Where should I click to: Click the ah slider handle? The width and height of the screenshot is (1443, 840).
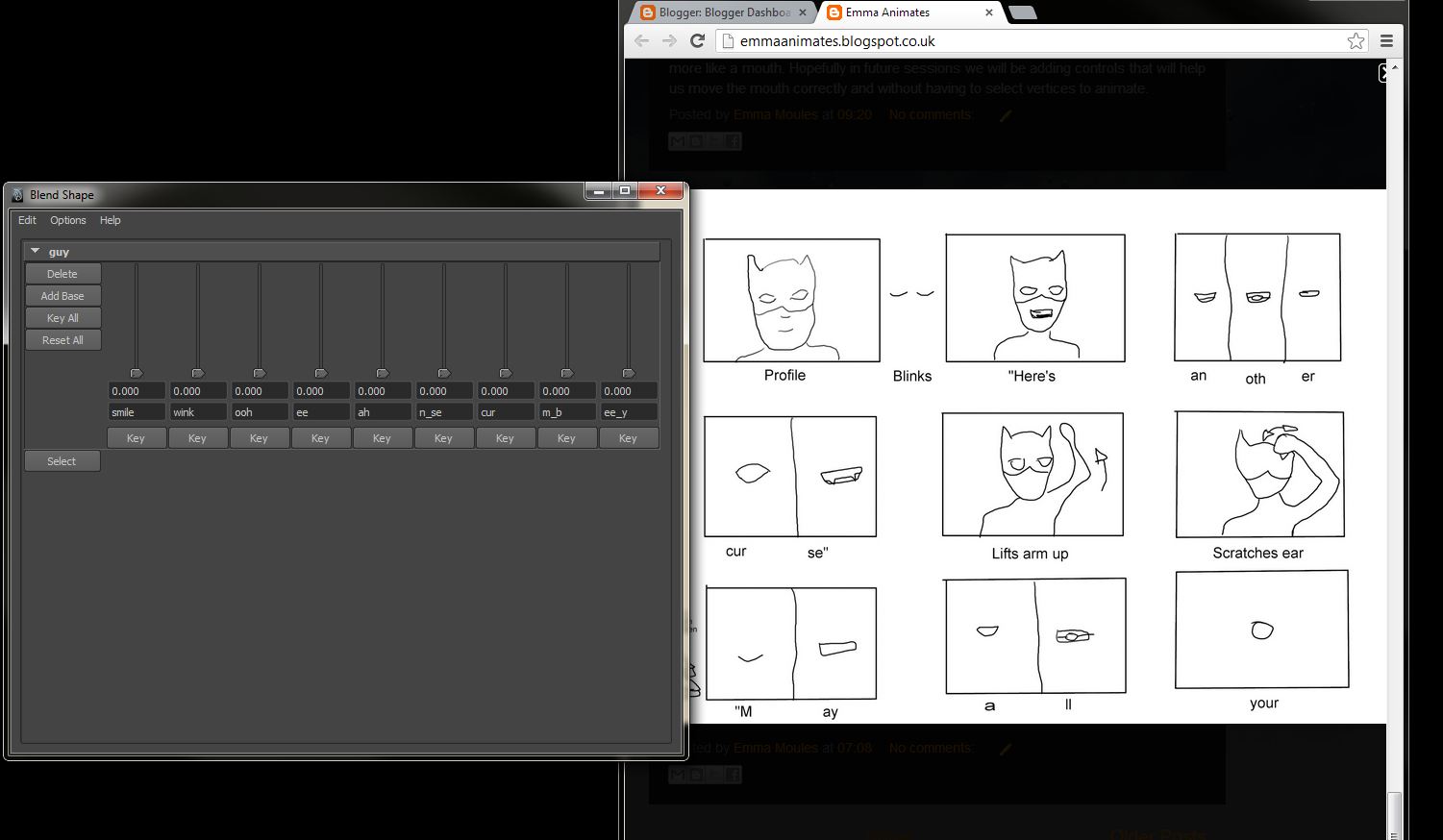(383, 373)
